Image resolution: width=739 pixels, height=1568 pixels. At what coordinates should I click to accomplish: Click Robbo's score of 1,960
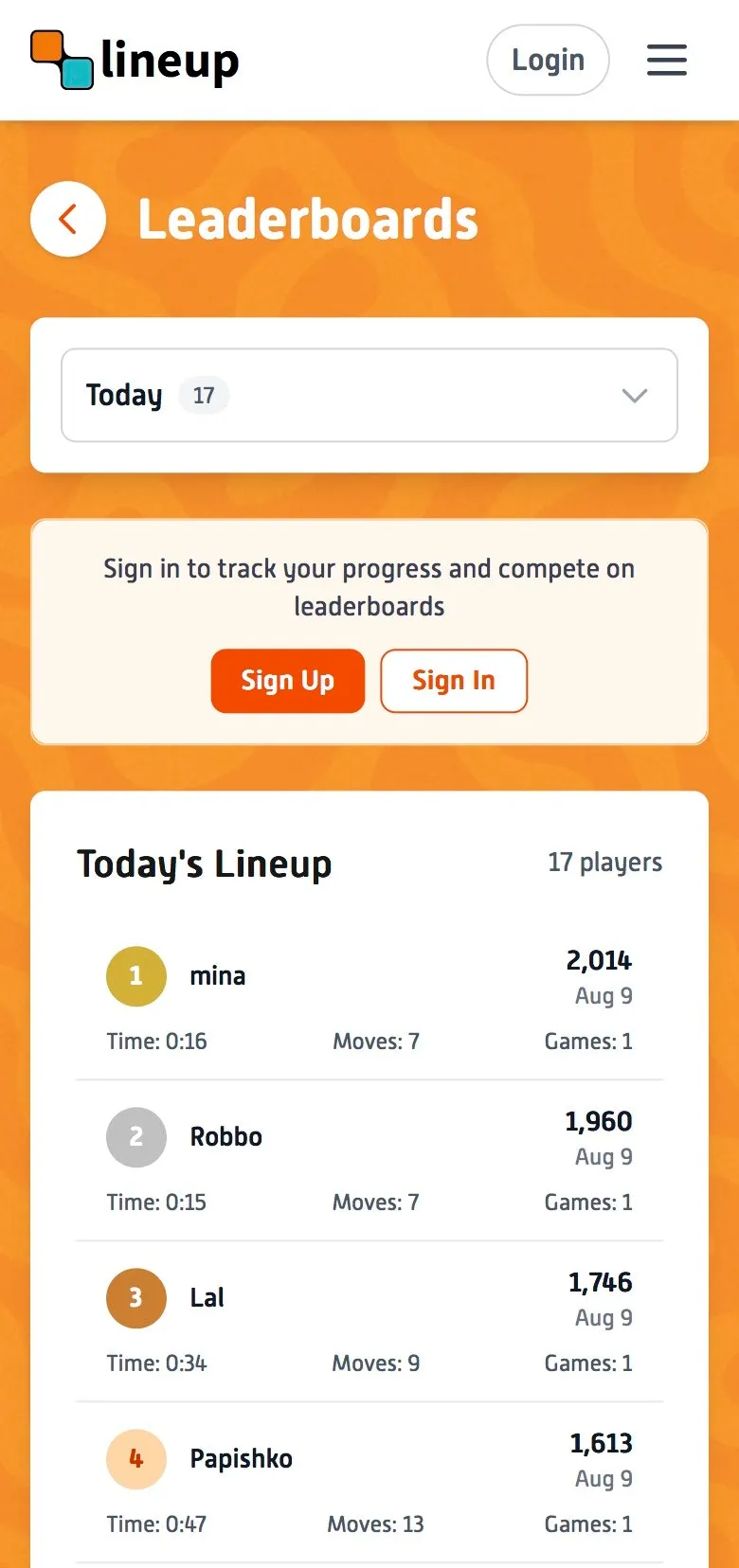pos(597,1121)
